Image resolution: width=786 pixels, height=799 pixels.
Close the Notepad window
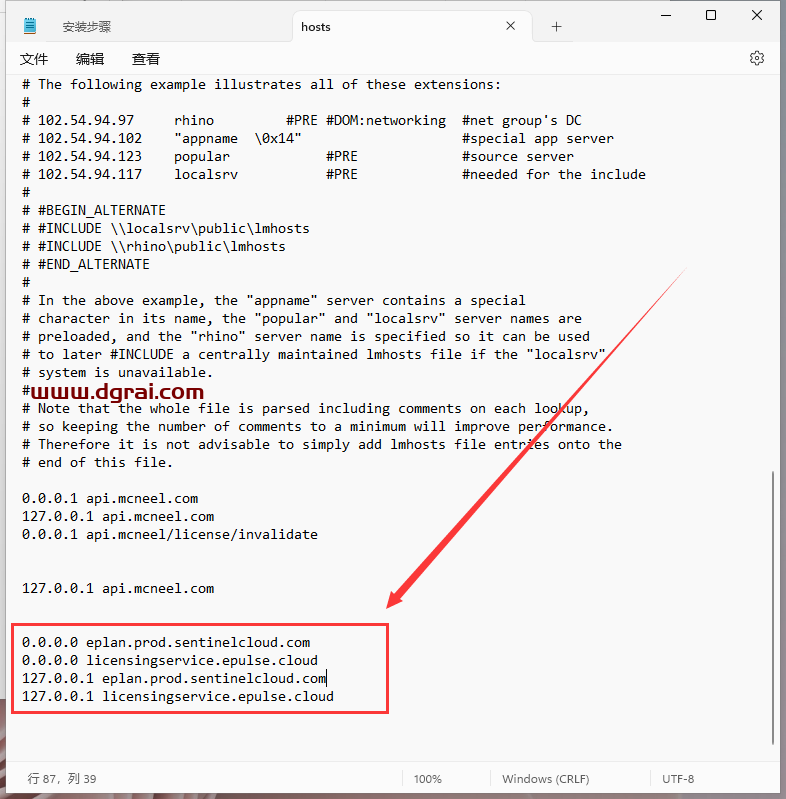tap(757, 15)
